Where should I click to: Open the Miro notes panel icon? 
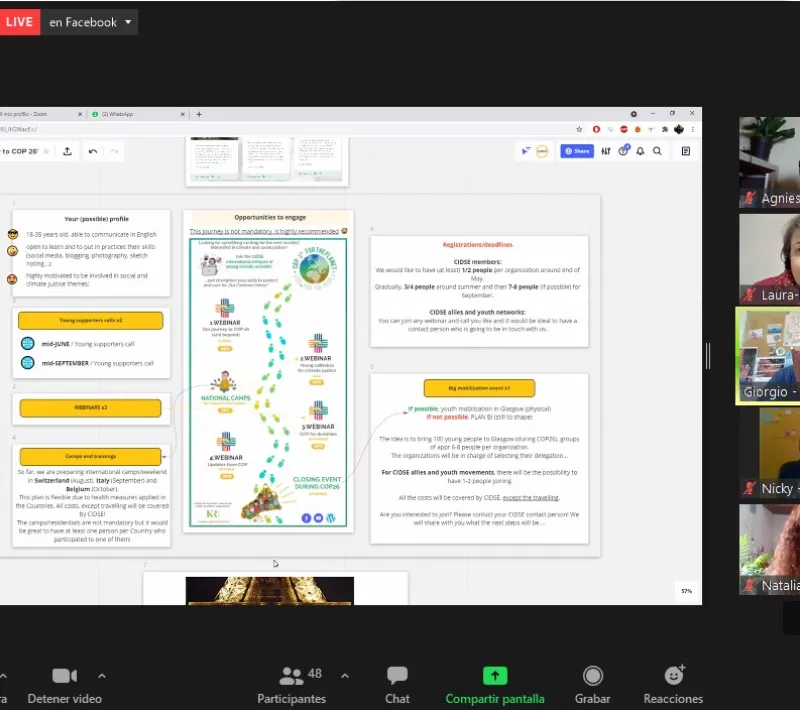click(x=686, y=151)
